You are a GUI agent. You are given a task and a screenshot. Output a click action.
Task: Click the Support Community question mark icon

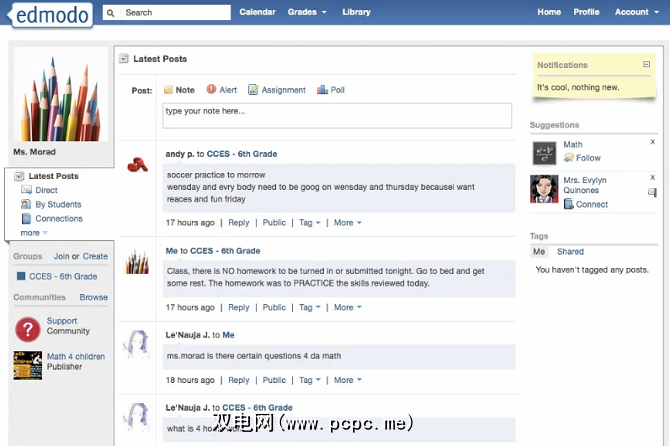28,329
